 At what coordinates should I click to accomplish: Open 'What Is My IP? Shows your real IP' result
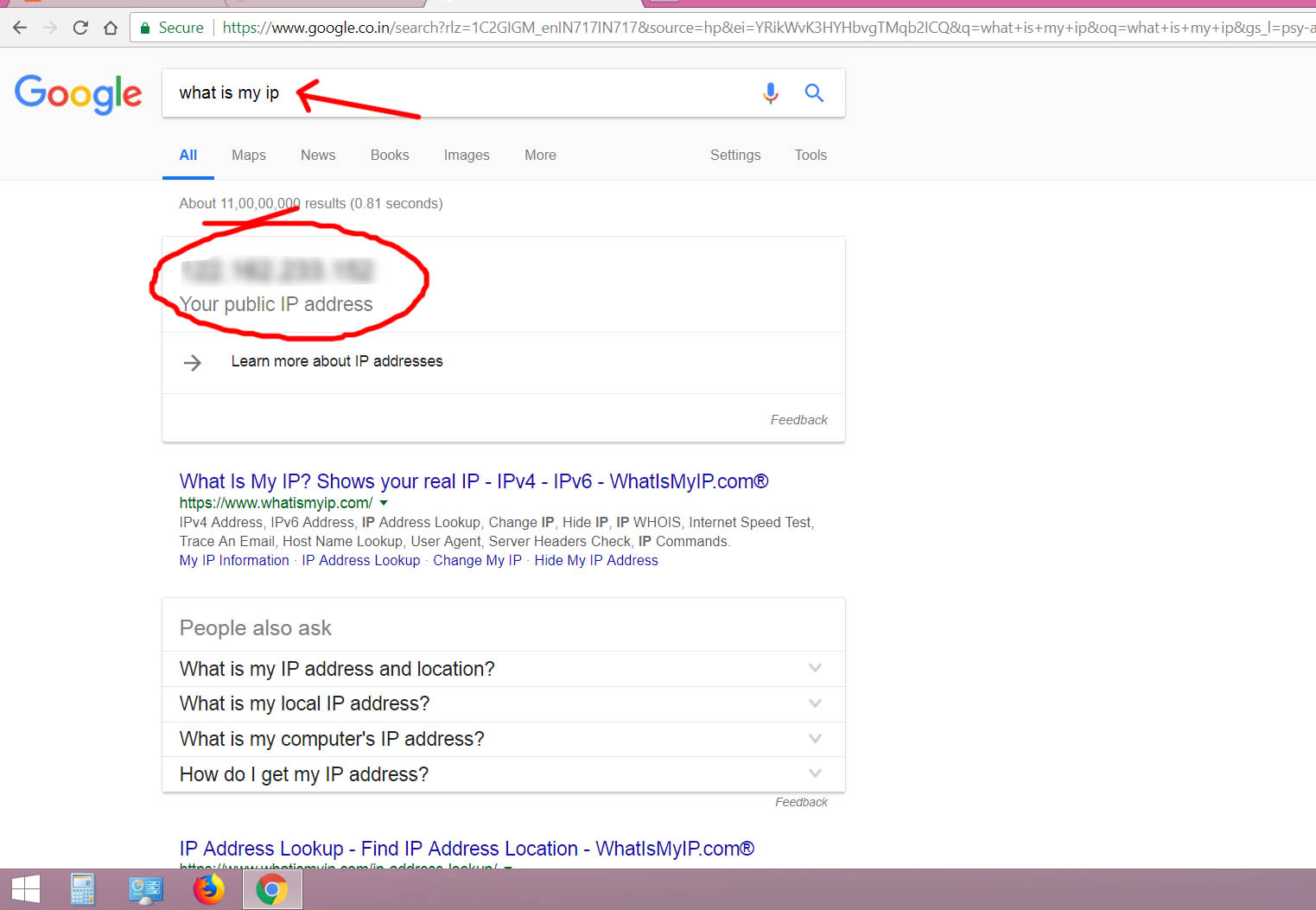click(x=474, y=481)
